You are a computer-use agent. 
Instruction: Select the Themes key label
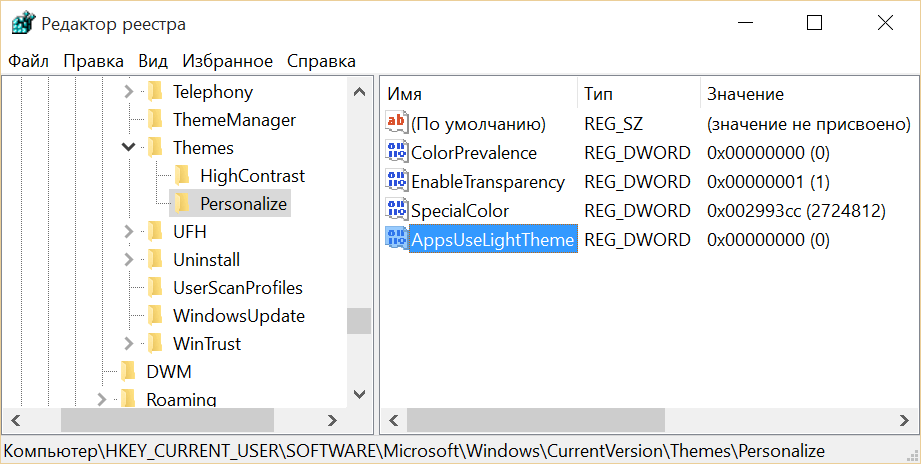[203, 147]
